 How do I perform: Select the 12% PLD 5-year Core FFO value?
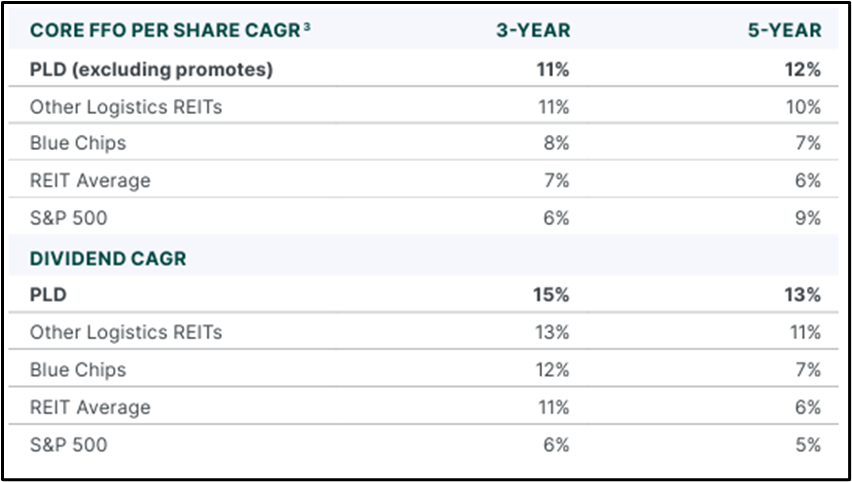(x=802, y=69)
